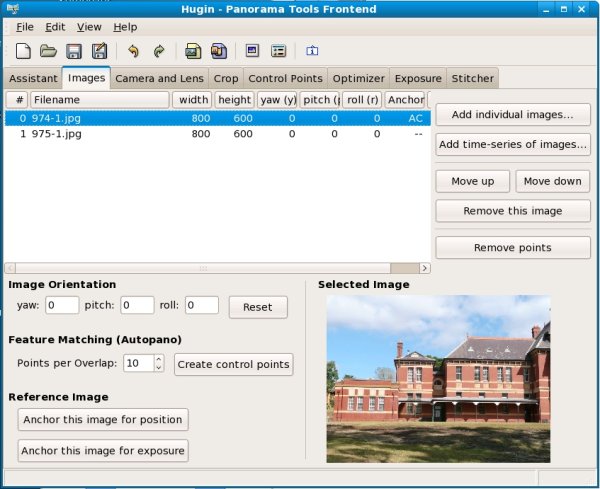600x489 pixels.
Task: Show the control points list toolbar icon
Action: tap(278, 51)
